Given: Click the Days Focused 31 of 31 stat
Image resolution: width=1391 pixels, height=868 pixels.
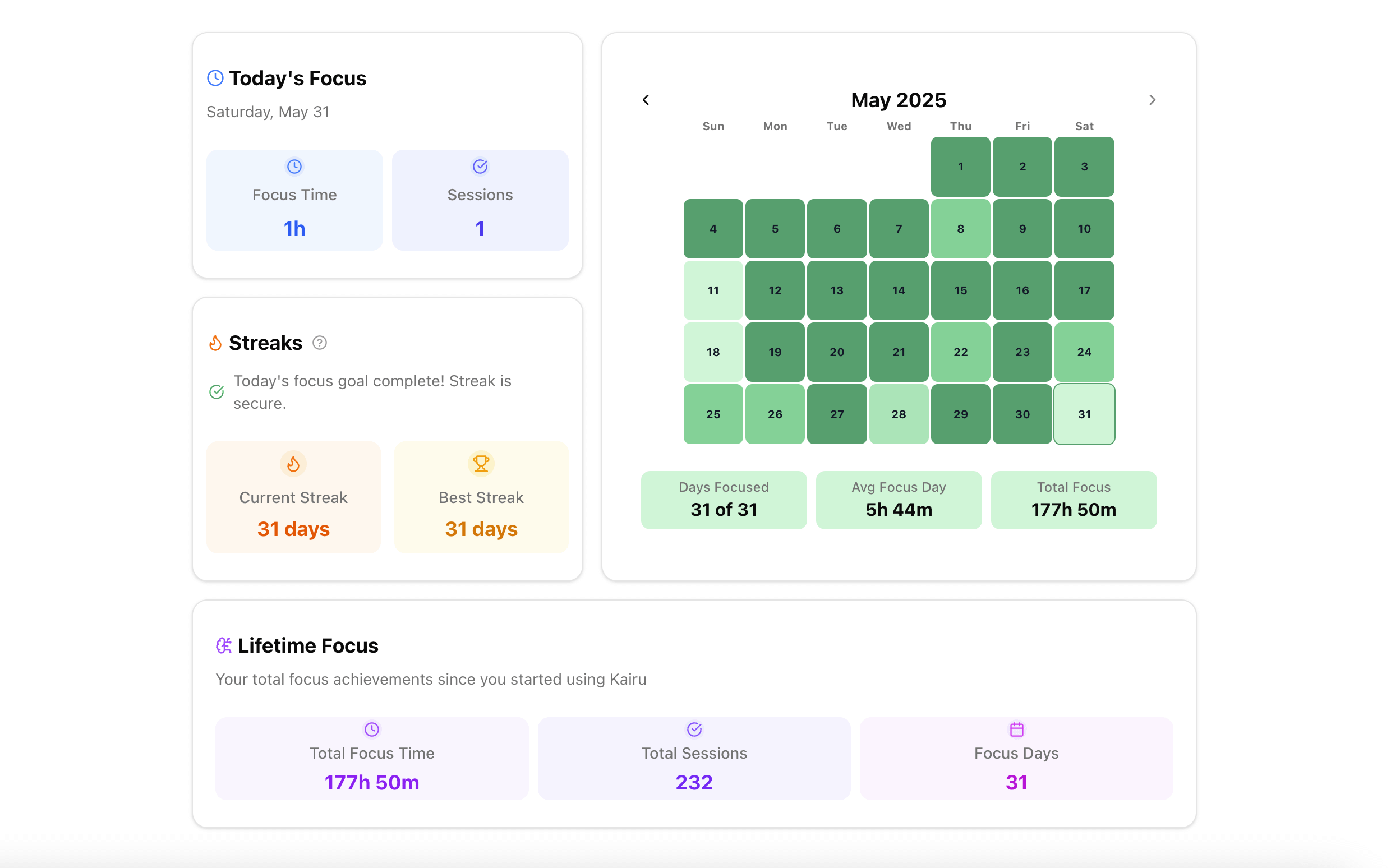Looking at the screenshot, I should [x=724, y=500].
